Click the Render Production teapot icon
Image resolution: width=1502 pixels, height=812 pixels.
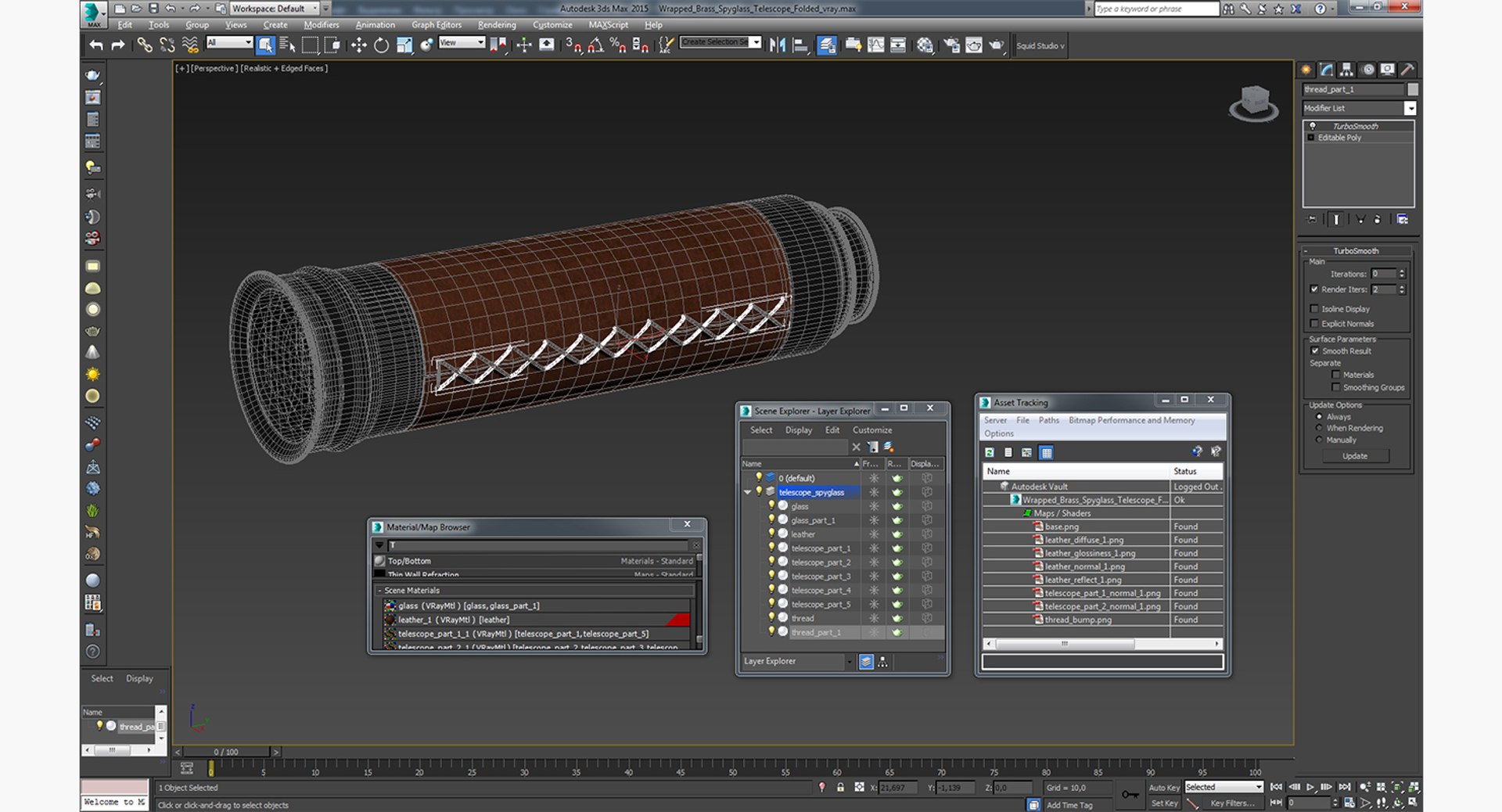[996, 45]
